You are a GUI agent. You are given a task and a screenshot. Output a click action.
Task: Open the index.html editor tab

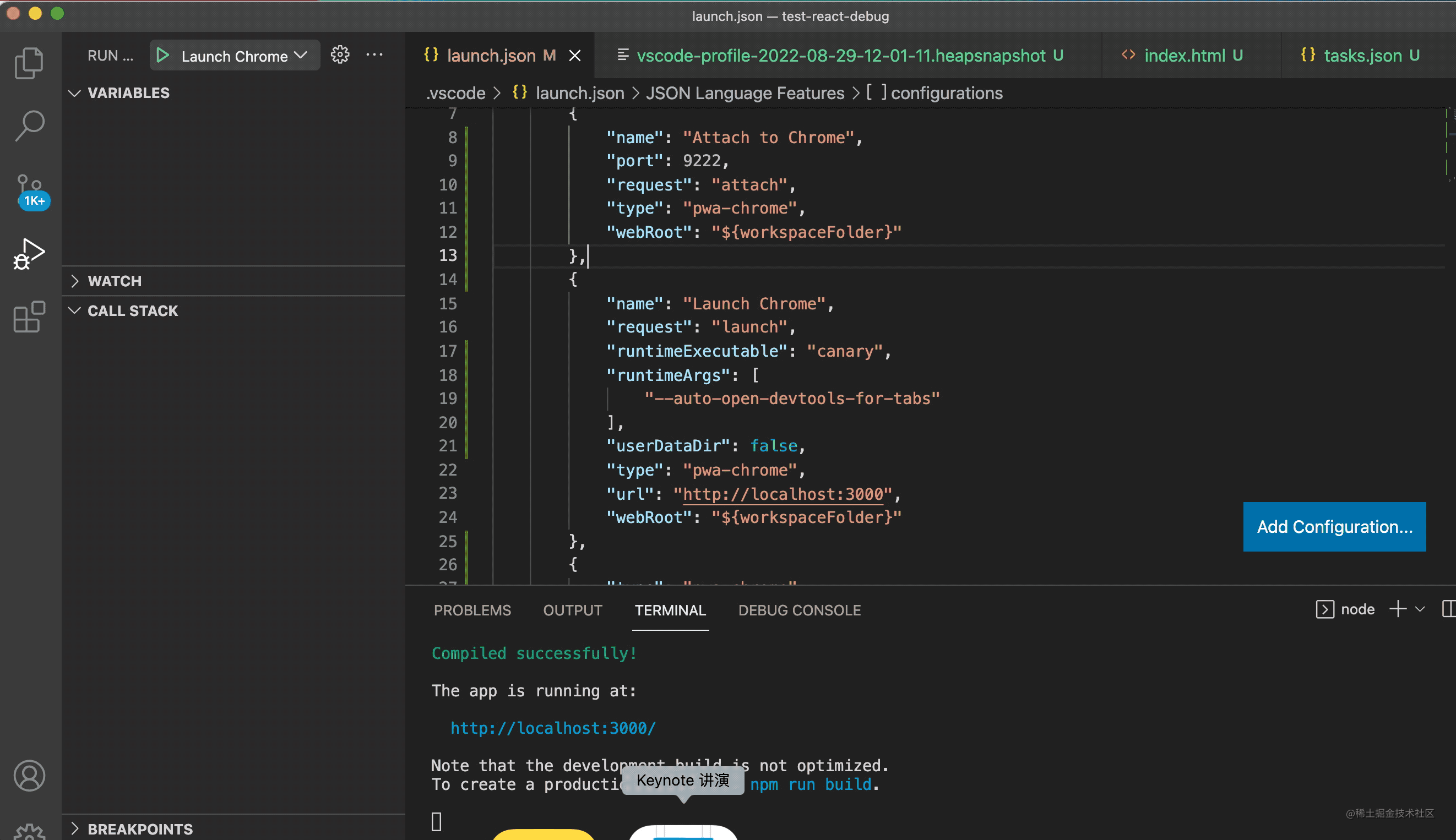click(x=1184, y=56)
